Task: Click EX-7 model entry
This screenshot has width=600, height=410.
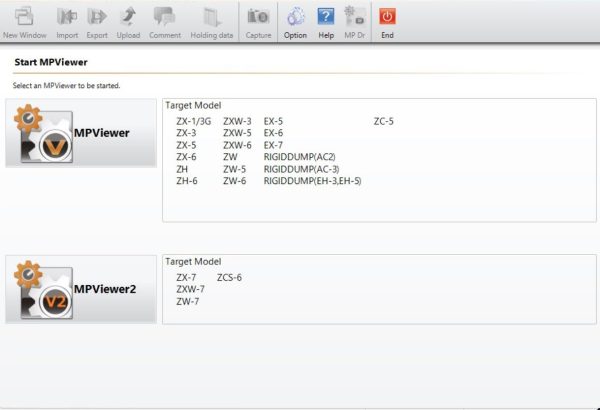Action: click(273, 145)
